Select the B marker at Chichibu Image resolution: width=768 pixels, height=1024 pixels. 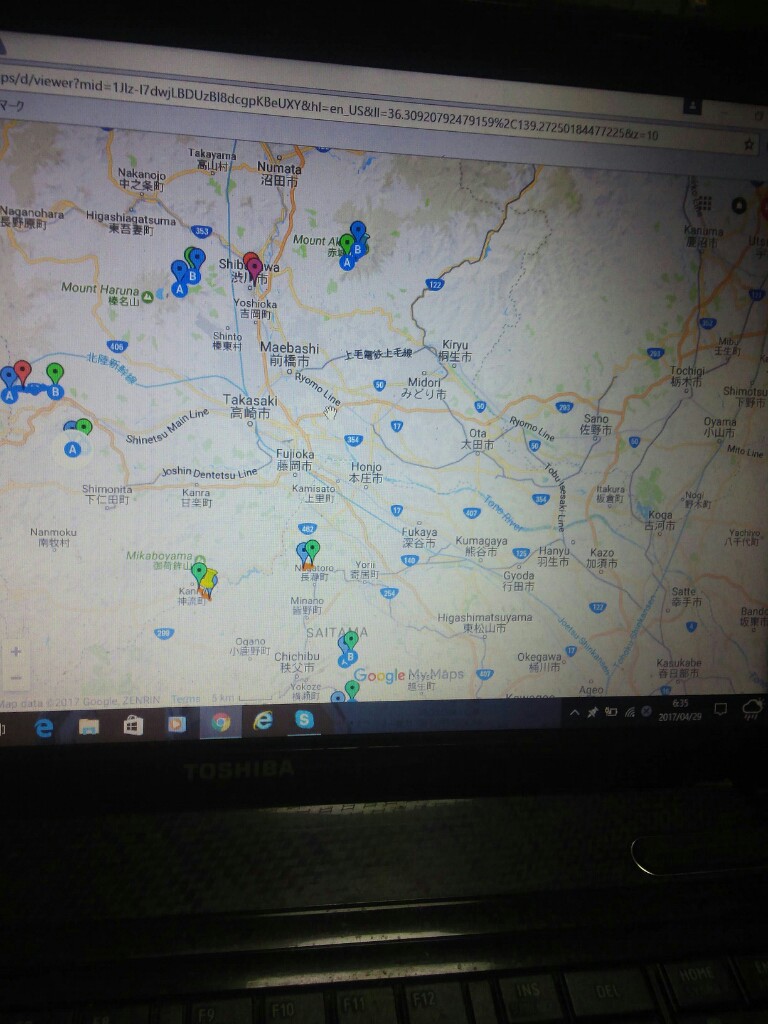pyautogui.click(x=351, y=657)
